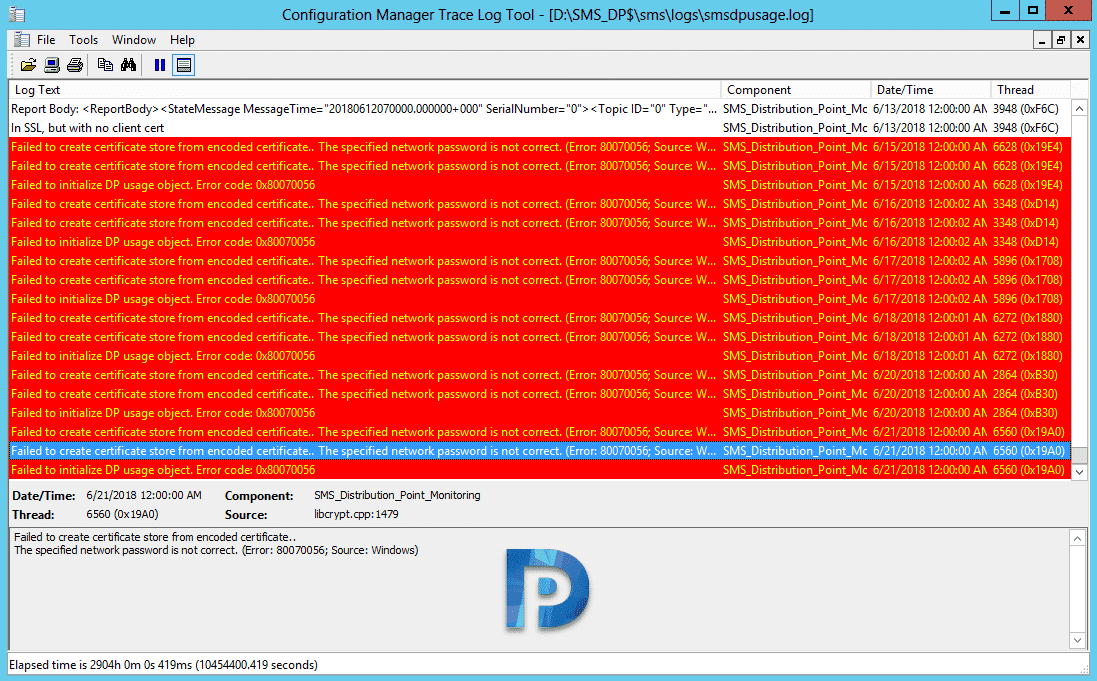The image size is (1097, 681).
Task: Click 'SMS_Distribution_Point_Monitoring' component value in details
Action: click(397, 495)
